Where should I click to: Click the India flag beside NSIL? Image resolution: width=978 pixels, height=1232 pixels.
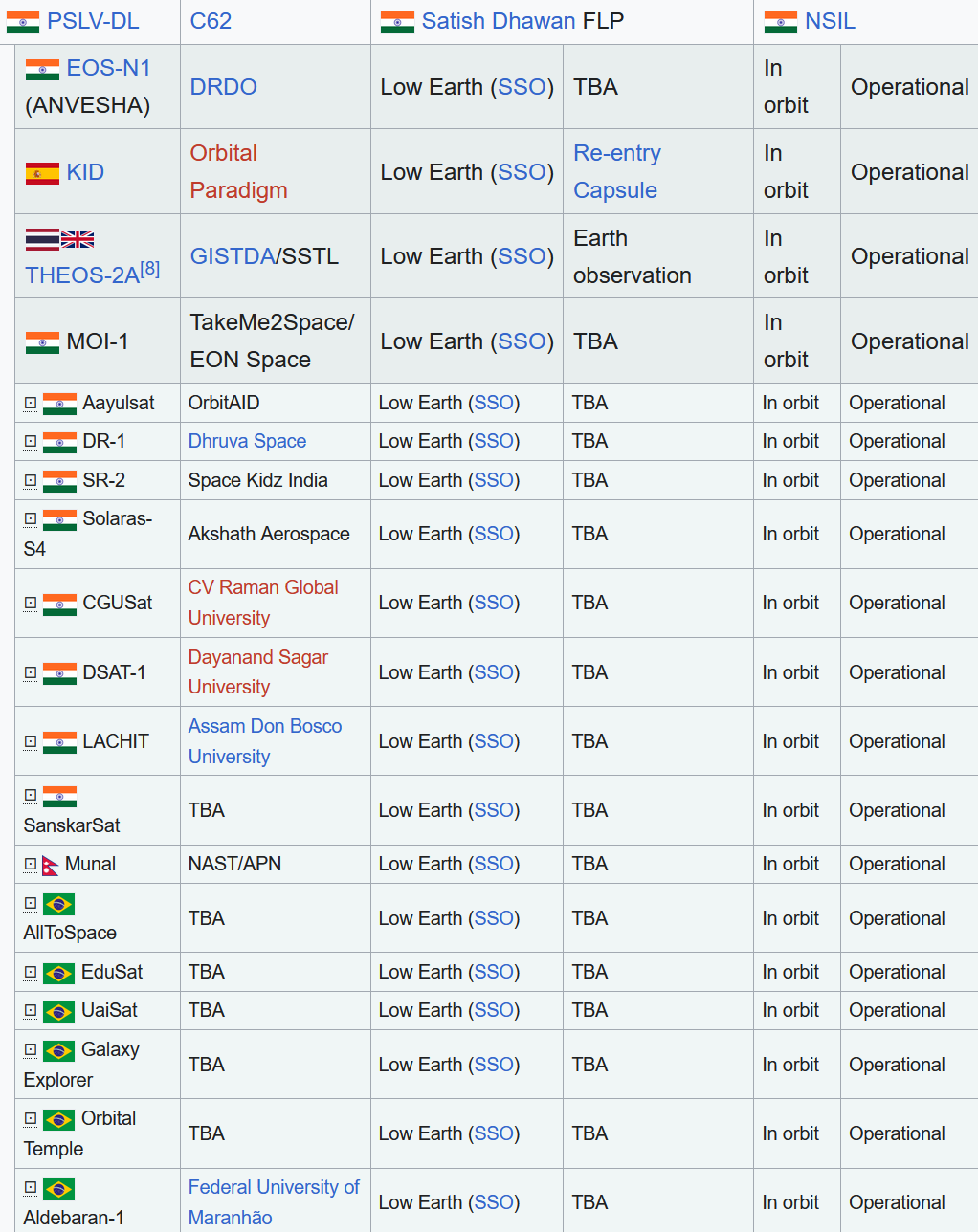pos(780,22)
